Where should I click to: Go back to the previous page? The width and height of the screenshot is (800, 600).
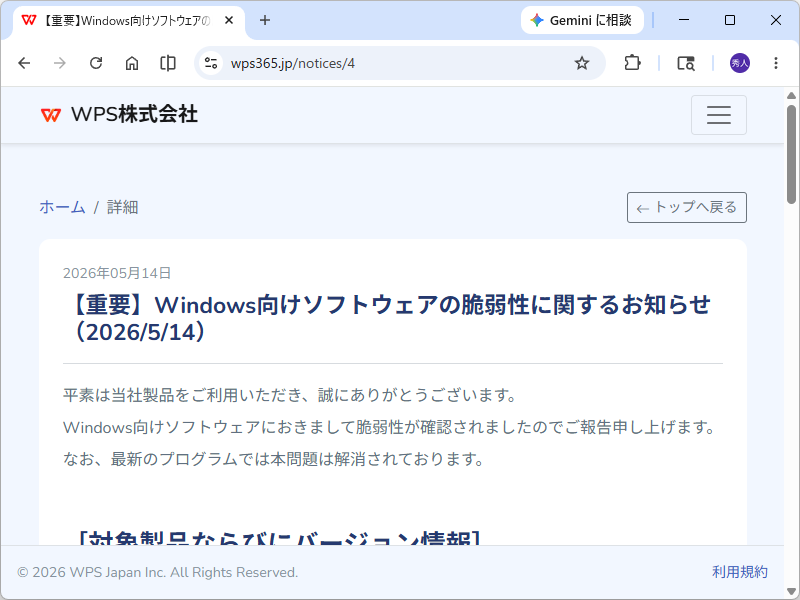point(24,63)
